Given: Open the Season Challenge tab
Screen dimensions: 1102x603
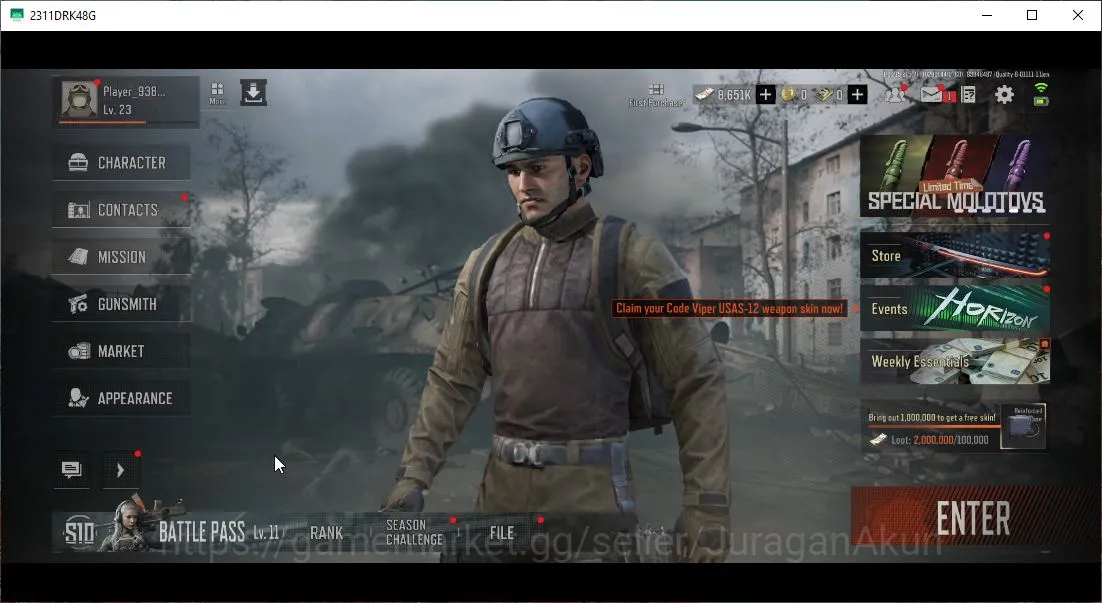Looking at the screenshot, I should [415, 532].
